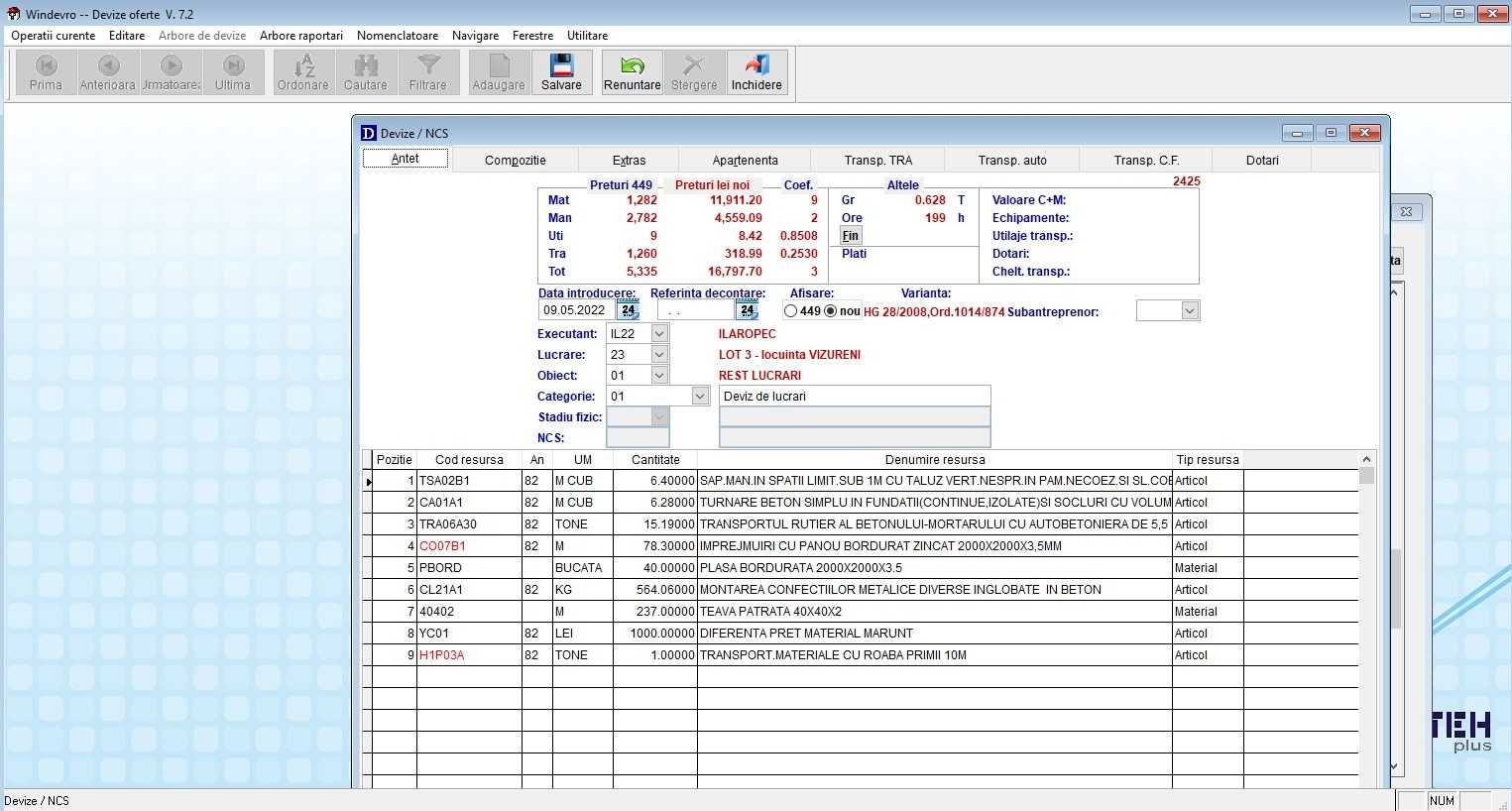Open the Utilitare menu
This screenshot has width=1512, height=811.
(x=588, y=36)
